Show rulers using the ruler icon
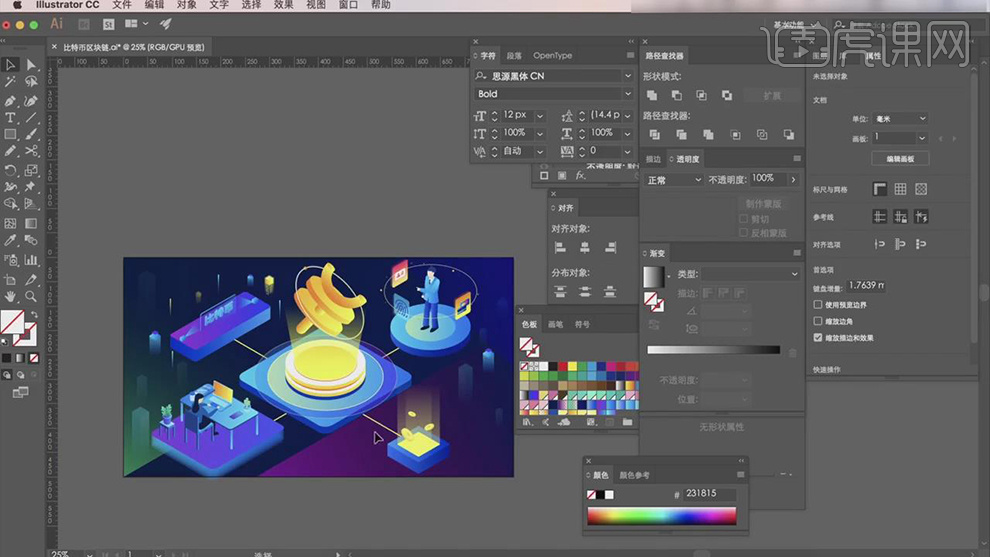The width and height of the screenshot is (990, 557). (x=880, y=189)
